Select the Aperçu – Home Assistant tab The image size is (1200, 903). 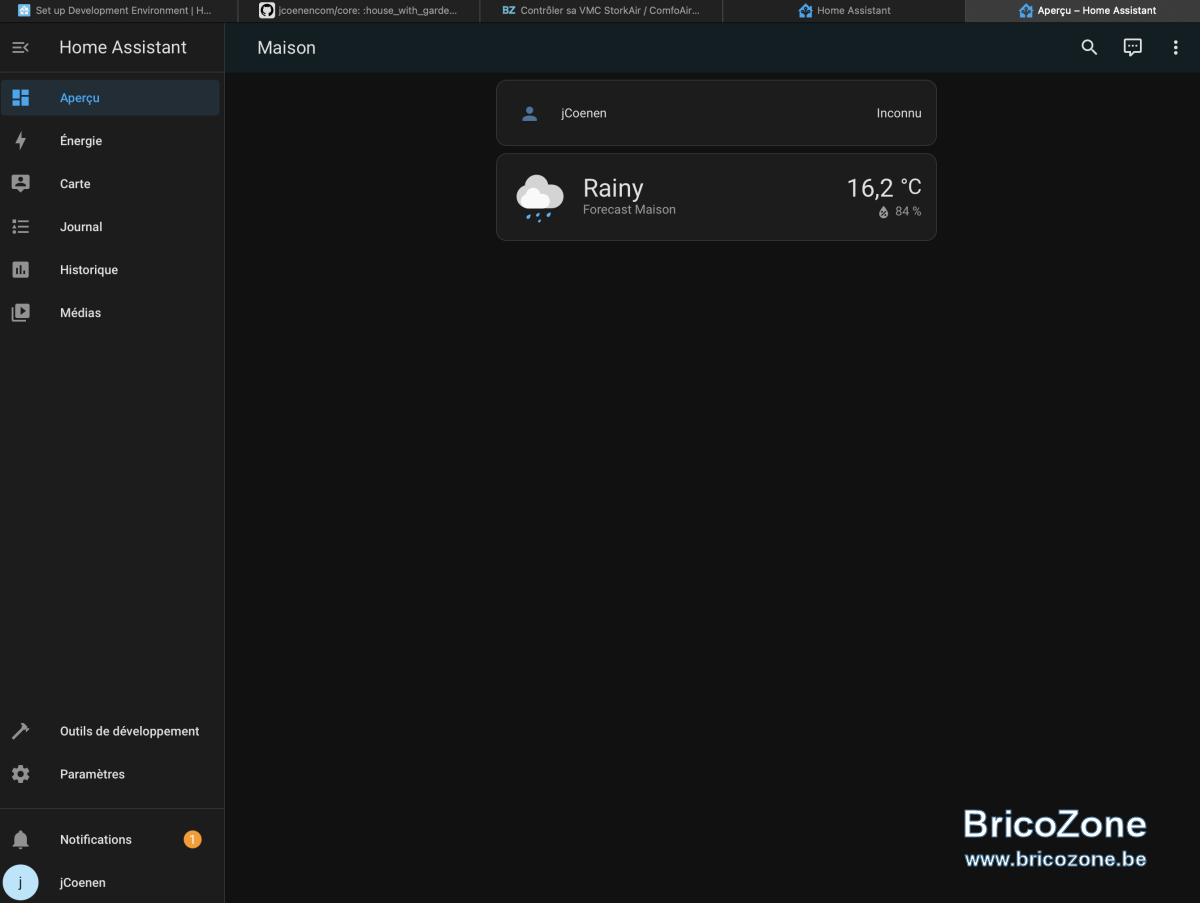point(1083,10)
